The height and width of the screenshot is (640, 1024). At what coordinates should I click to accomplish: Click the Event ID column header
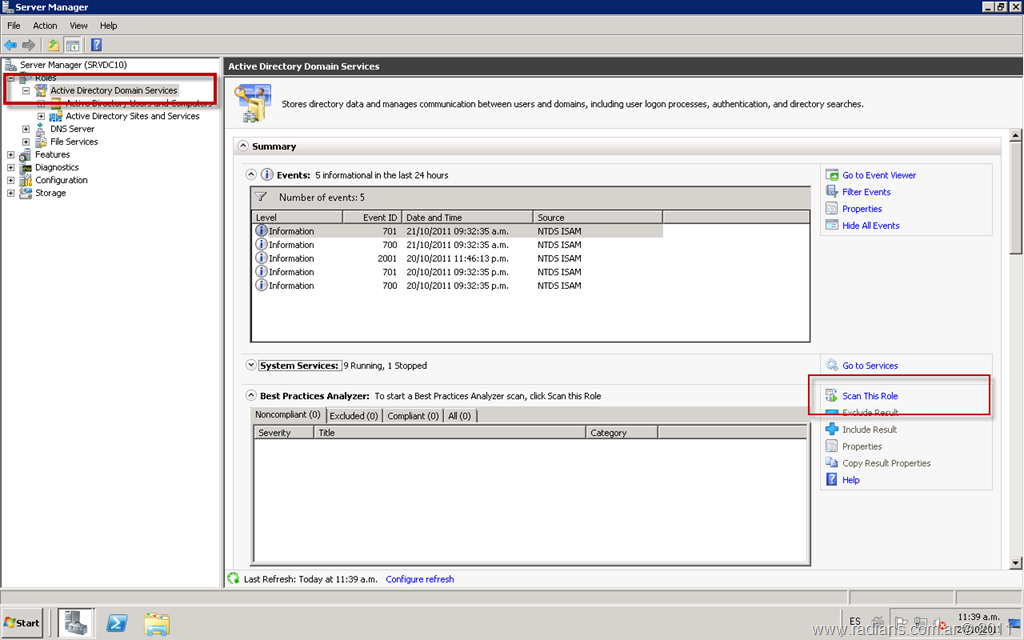pyautogui.click(x=372, y=217)
